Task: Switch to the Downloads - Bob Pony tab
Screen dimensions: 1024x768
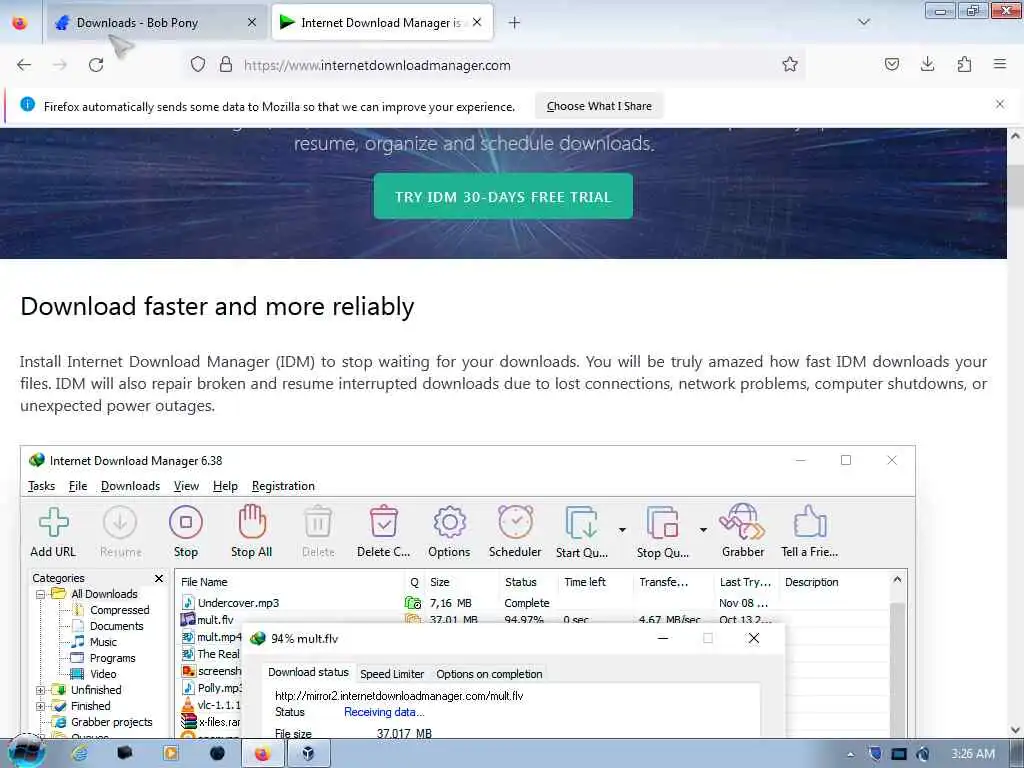Action: tap(157, 23)
